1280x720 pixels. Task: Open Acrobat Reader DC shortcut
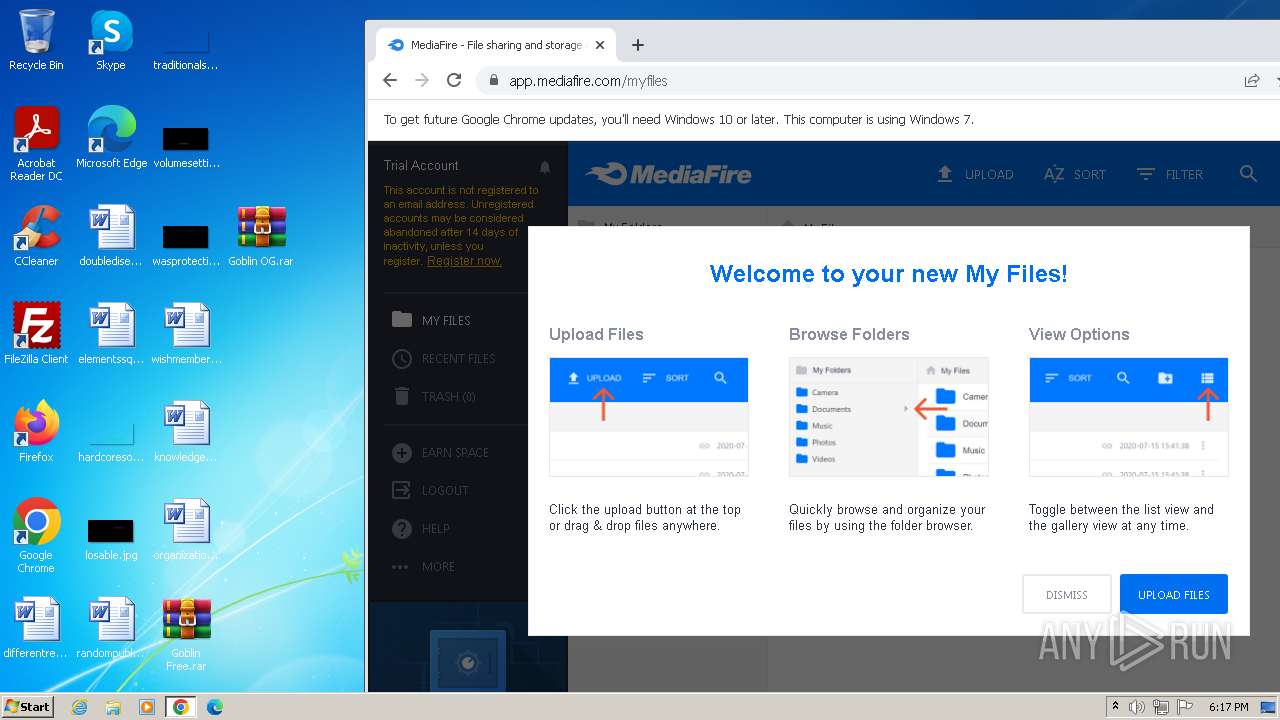point(36,143)
